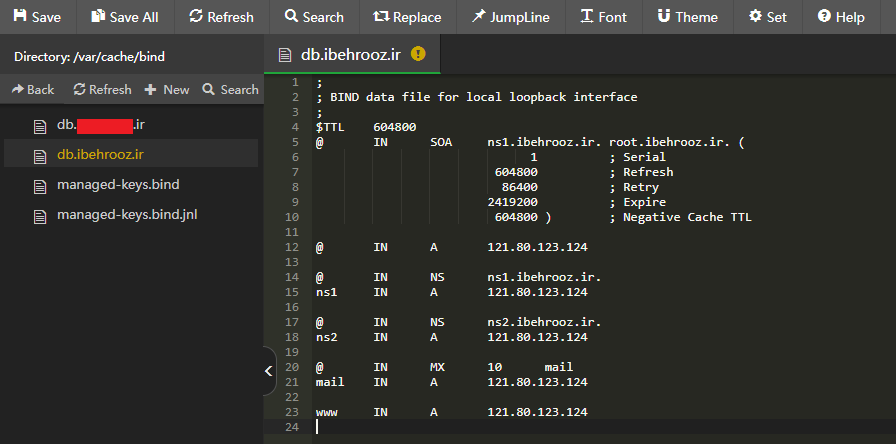Collapse the sidebar with the arrow handle
This screenshot has height=444, width=896.
pos(268,371)
